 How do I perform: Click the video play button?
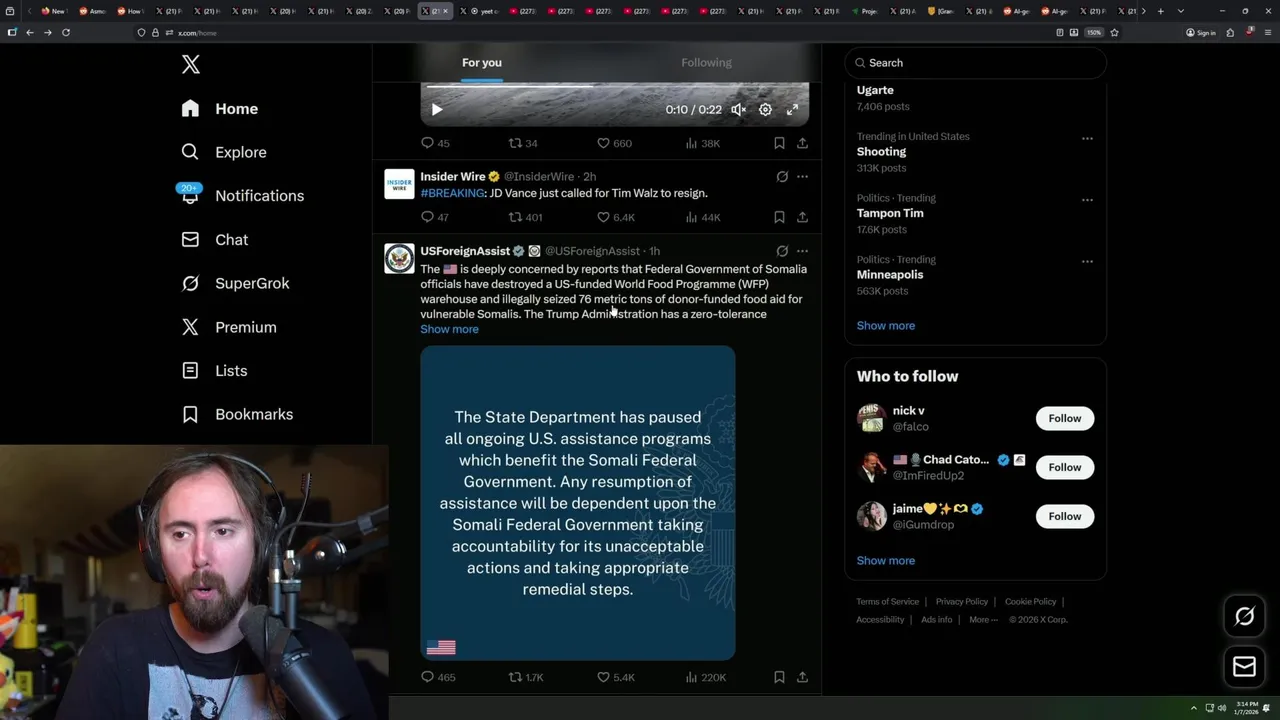[436, 110]
